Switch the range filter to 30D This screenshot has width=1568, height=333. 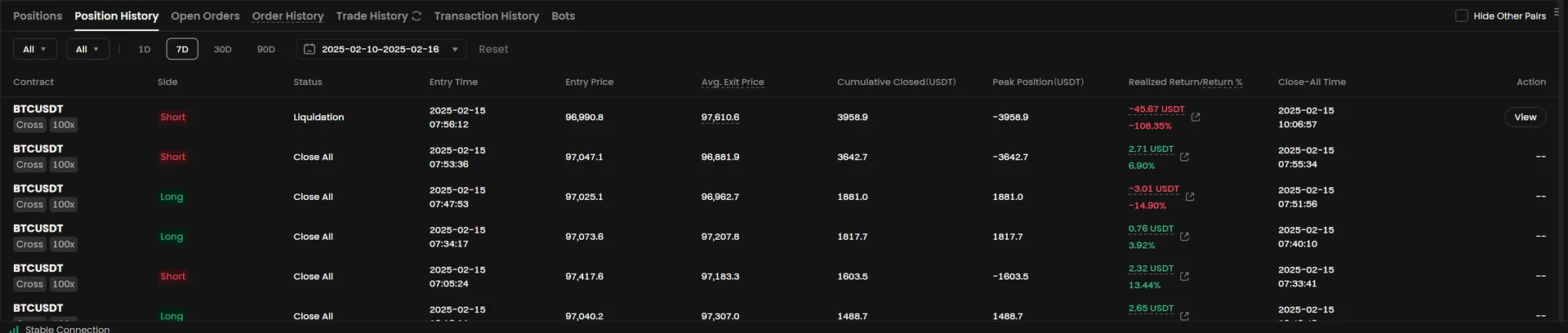[x=222, y=50]
